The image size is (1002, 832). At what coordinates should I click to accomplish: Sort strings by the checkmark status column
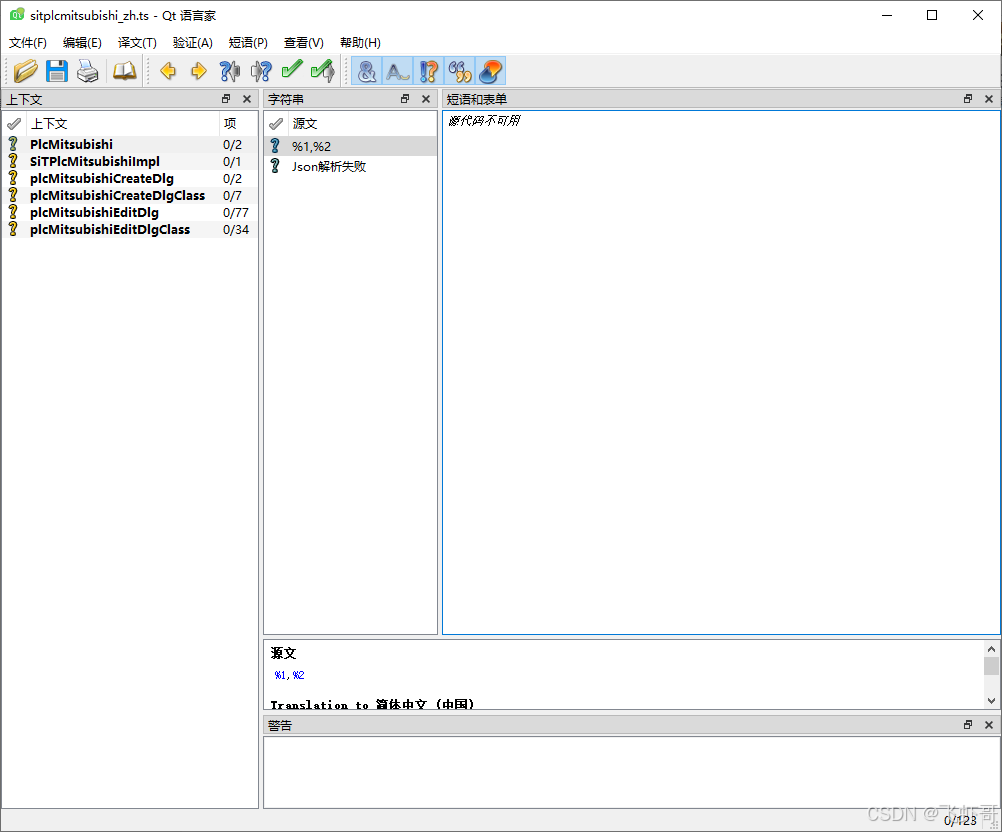click(276, 123)
